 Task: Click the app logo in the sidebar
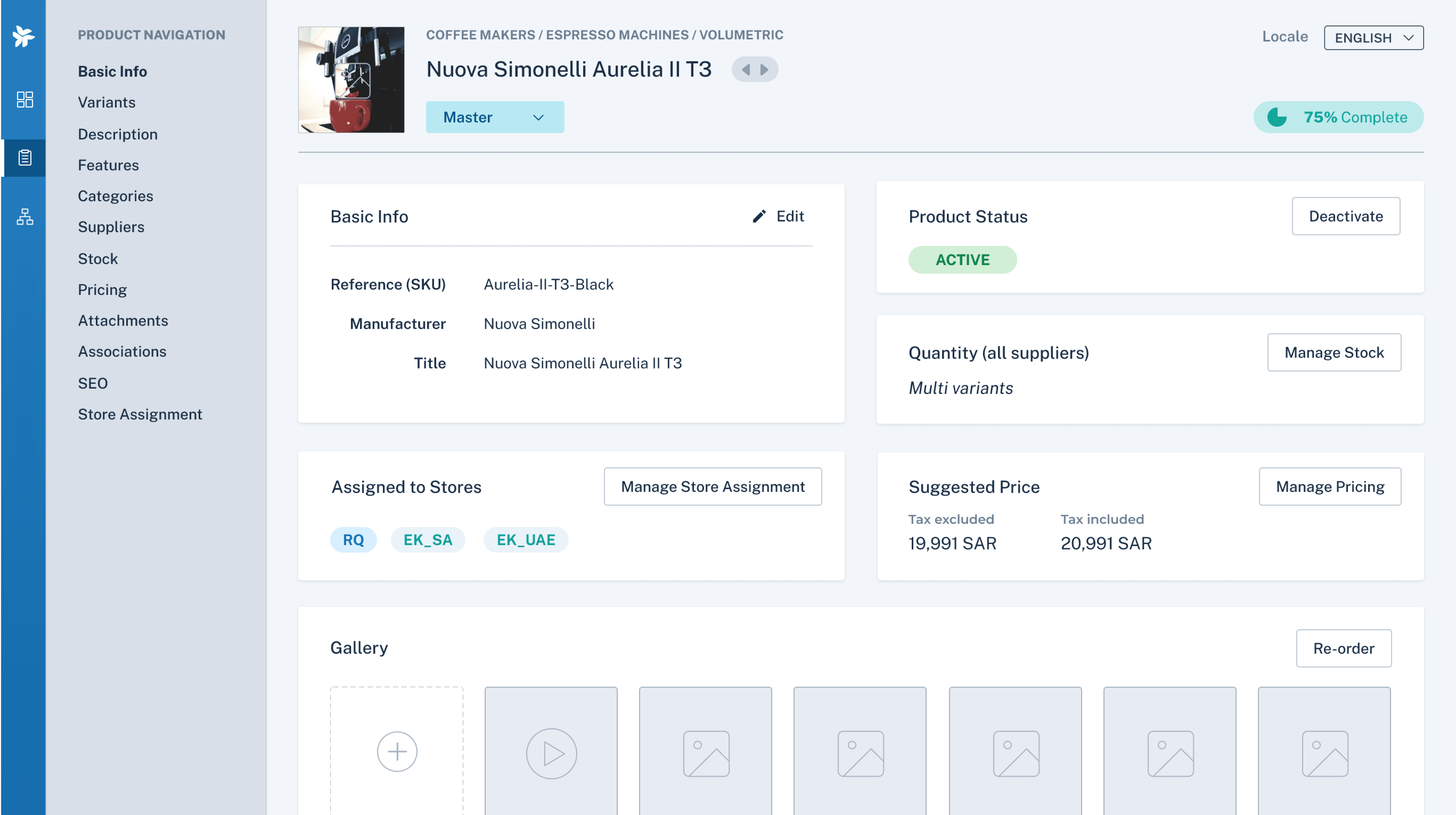click(23, 36)
